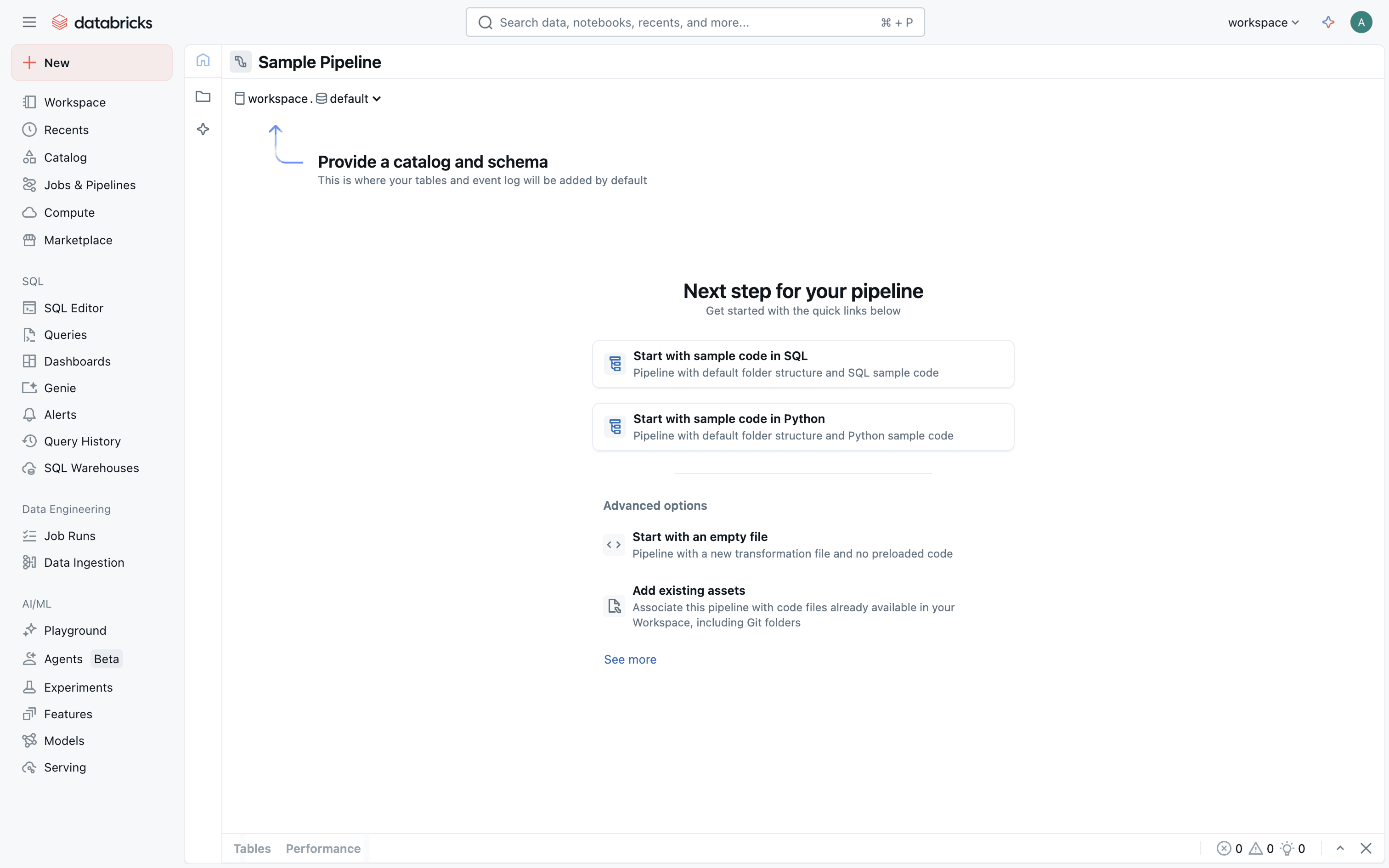This screenshot has height=868, width=1389.
Task: Open the assistant star icon in side rail
Action: (203, 129)
